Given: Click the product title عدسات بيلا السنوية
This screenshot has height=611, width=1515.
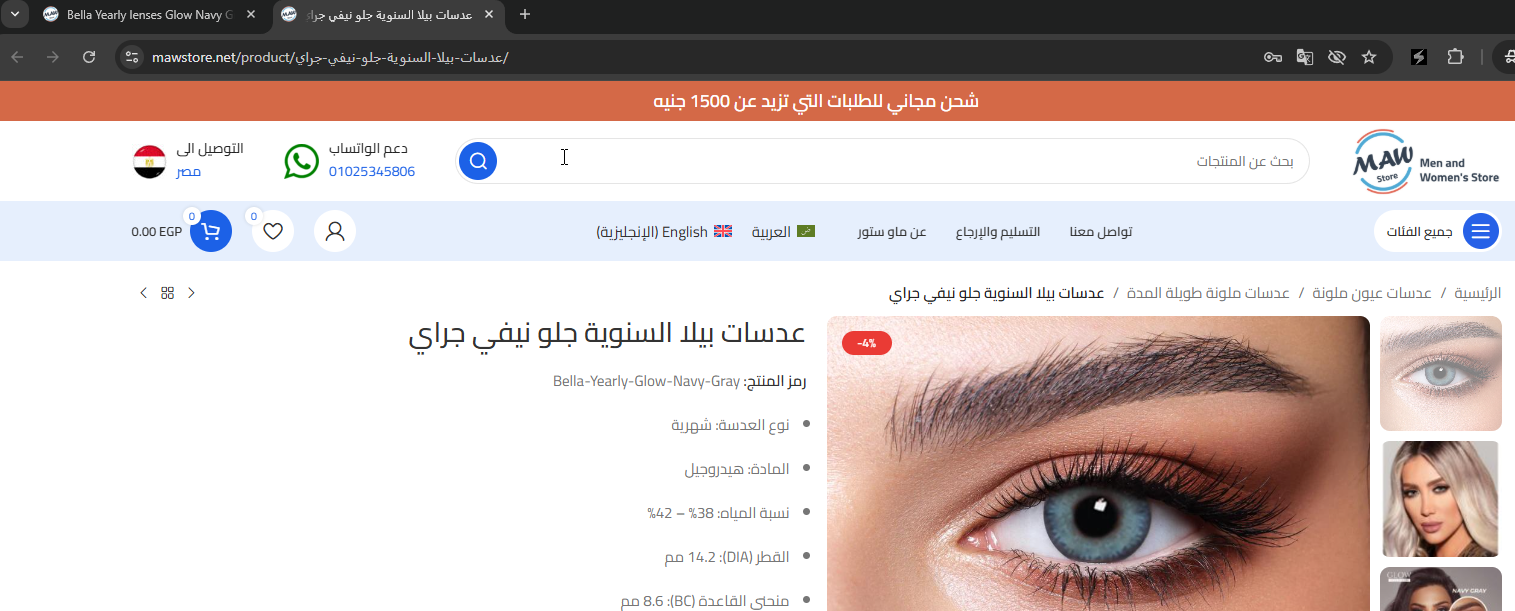Looking at the screenshot, I should (607, 334).
